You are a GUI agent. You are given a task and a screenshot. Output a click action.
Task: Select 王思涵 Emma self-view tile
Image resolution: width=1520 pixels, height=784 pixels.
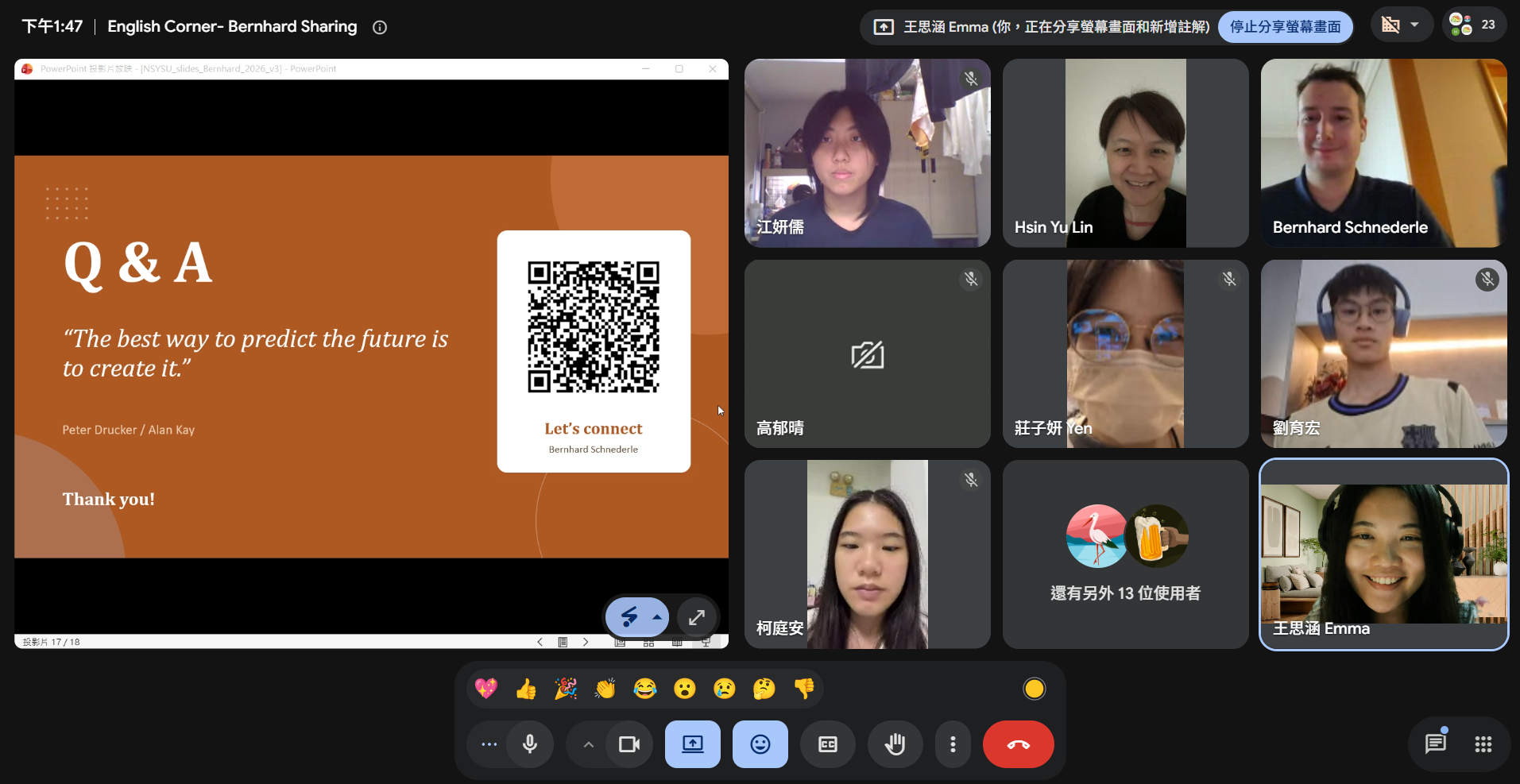[x=1384, y=554]
